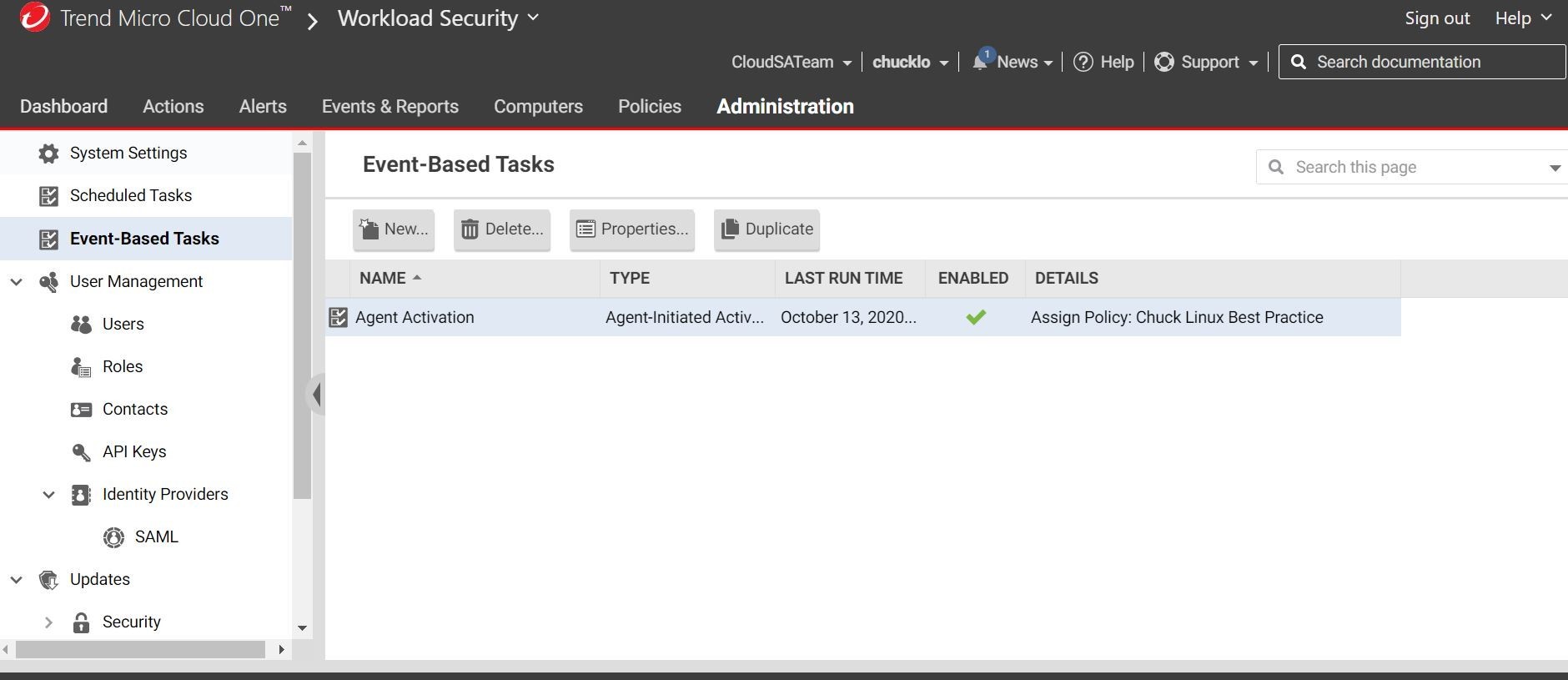Sort by LAST RUN TIME column

click(x=850, y=279)
